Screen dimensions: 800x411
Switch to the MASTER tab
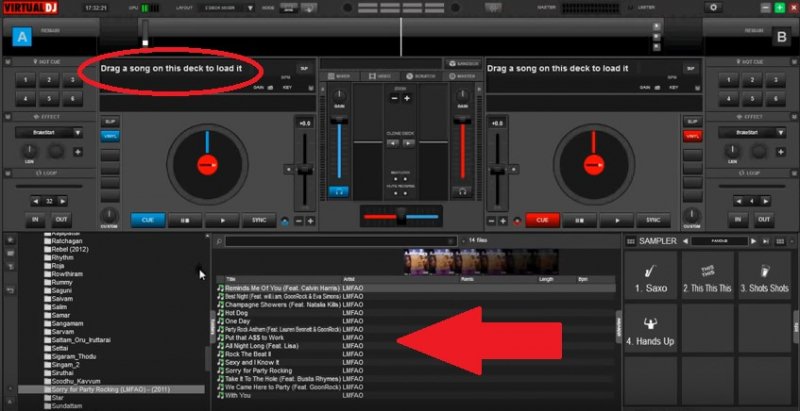click(x=461, y=76)
